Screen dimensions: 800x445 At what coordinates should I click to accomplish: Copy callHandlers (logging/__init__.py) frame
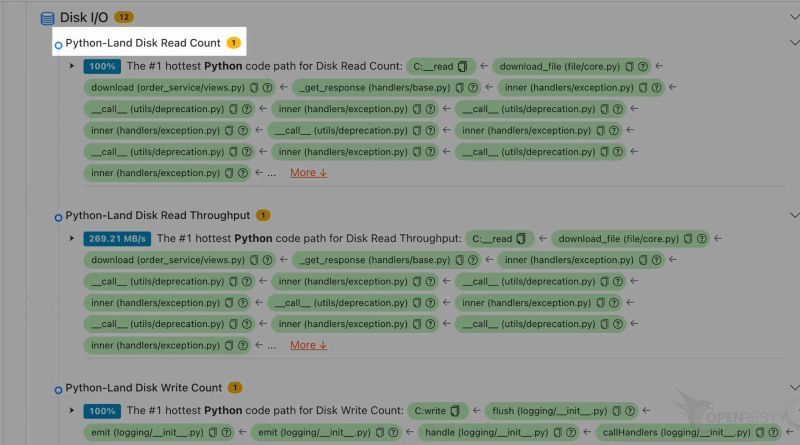(x=760, y=433)
